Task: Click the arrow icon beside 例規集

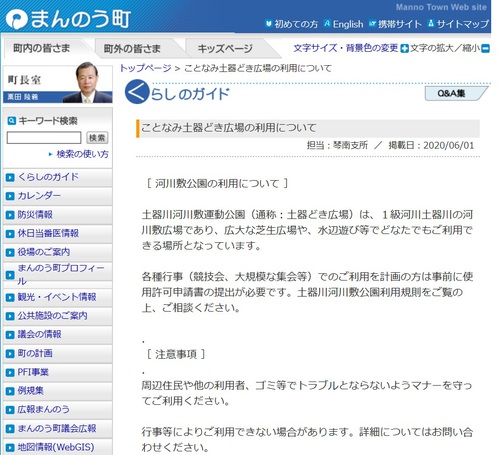Action: click(x=10, y=391)
